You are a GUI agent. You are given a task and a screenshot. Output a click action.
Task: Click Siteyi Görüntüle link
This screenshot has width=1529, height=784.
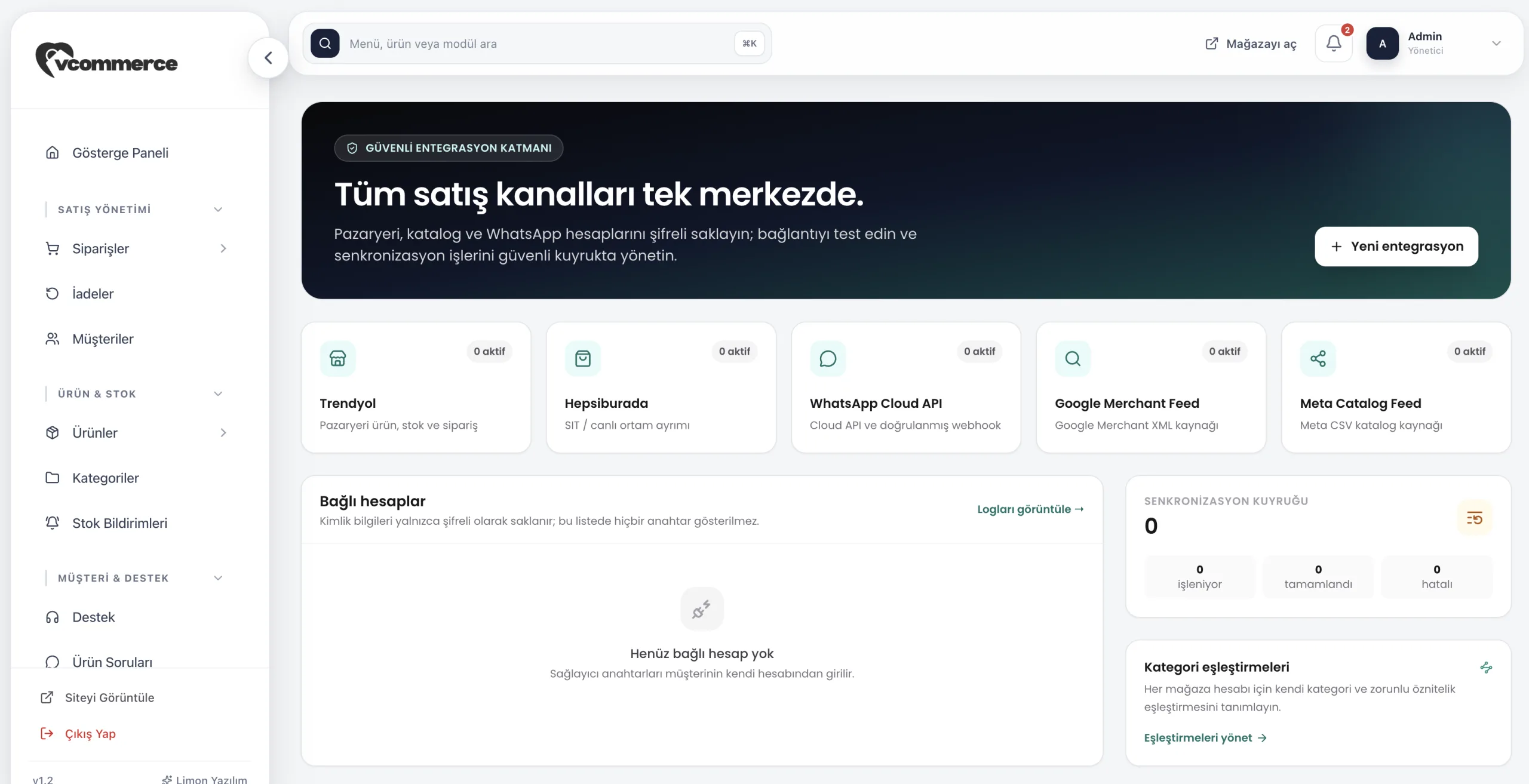click(97, 697)
